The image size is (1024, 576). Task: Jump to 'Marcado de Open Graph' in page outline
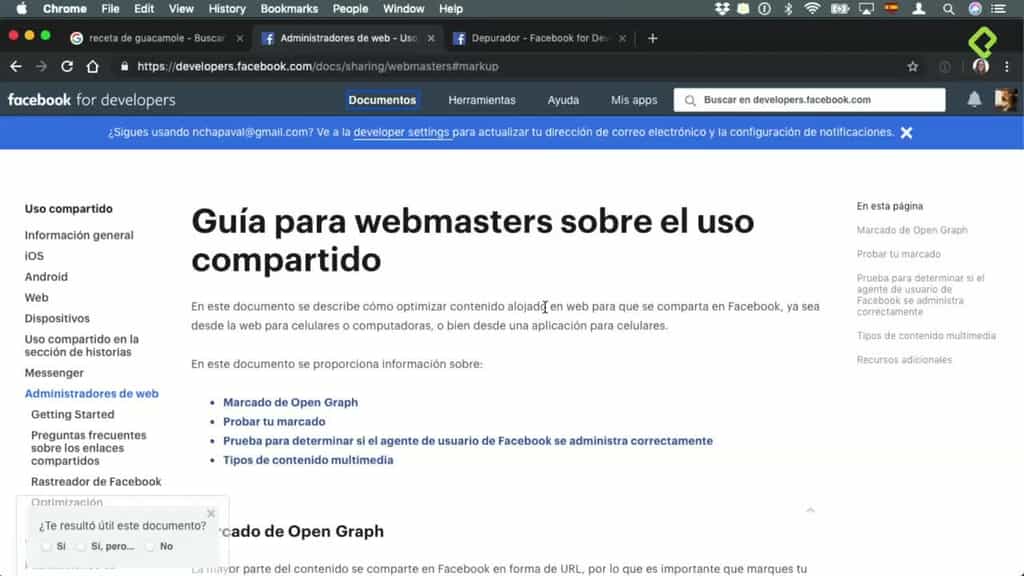(912, 230)
